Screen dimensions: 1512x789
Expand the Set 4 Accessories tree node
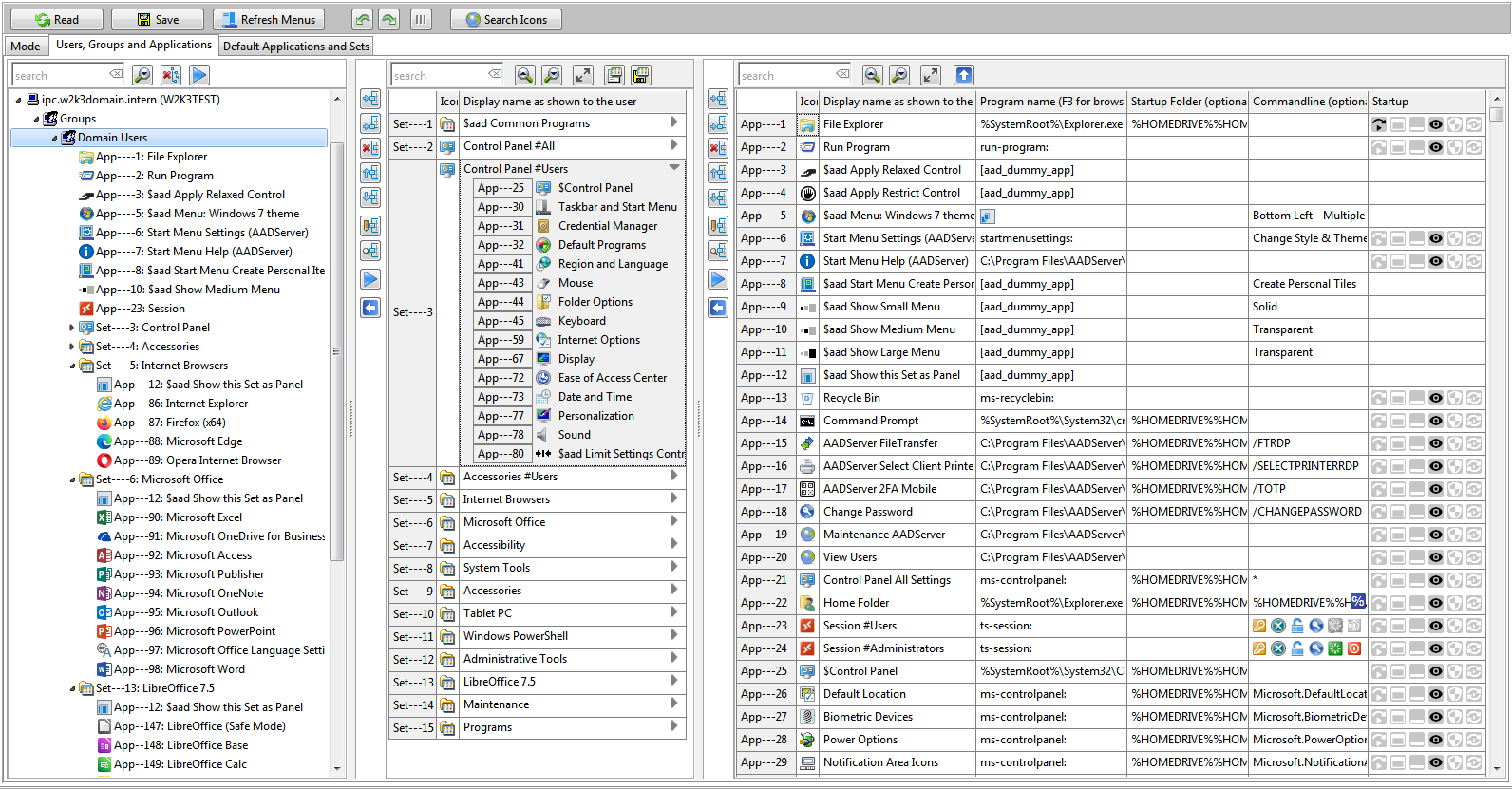tap(72, 347)
